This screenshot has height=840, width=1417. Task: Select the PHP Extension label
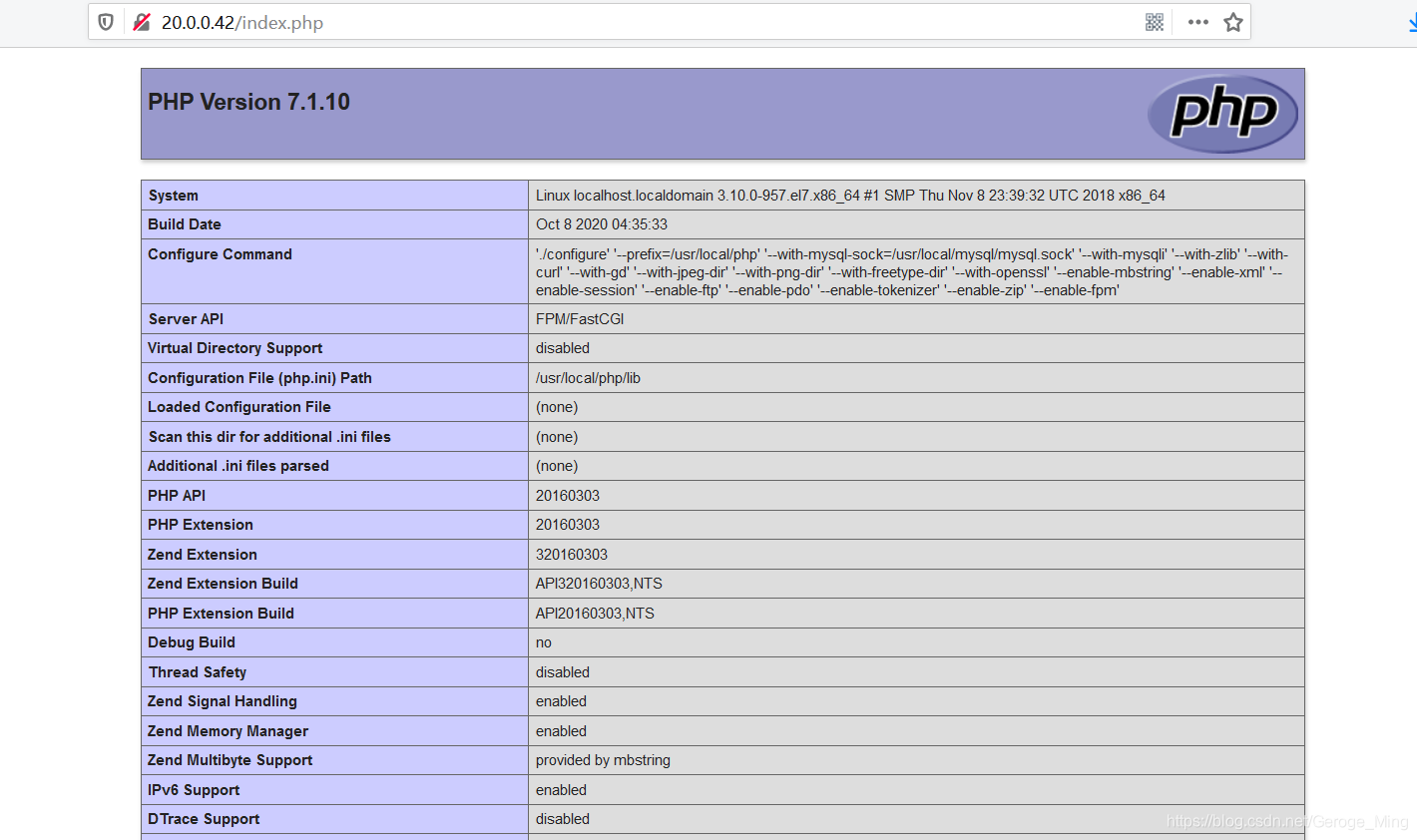[201, 525]
